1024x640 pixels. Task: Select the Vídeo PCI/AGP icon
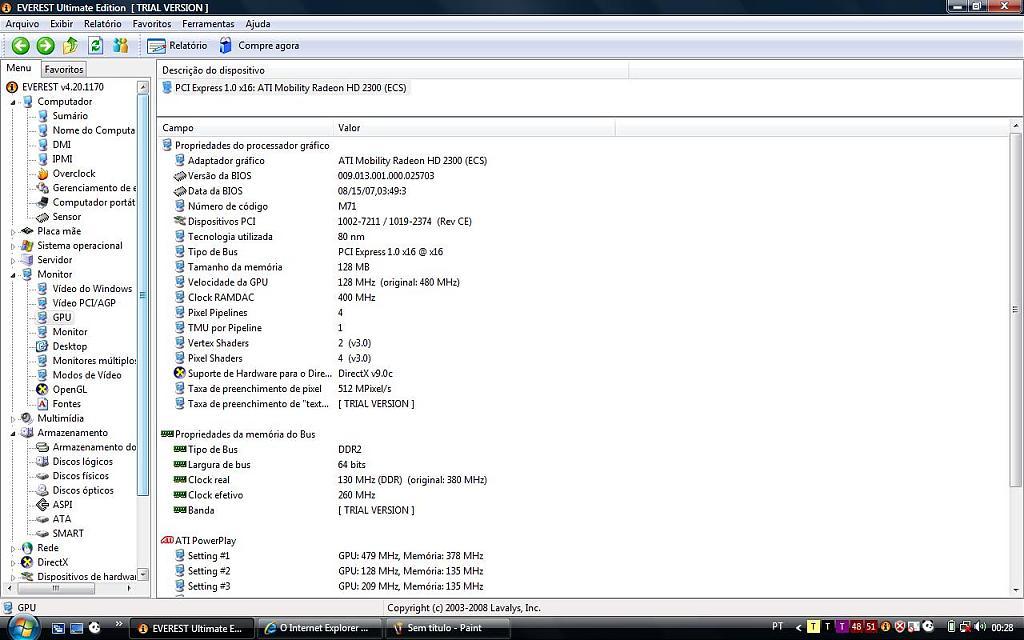pos(42,303)
